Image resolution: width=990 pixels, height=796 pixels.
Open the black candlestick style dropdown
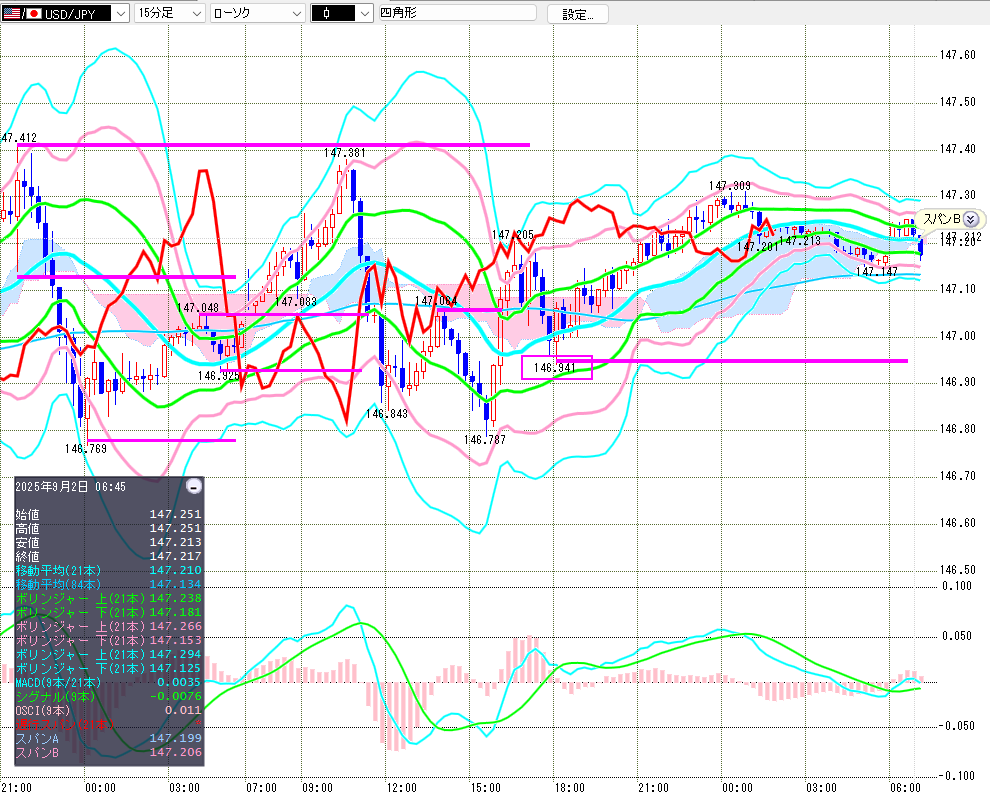tap(342, 13)
